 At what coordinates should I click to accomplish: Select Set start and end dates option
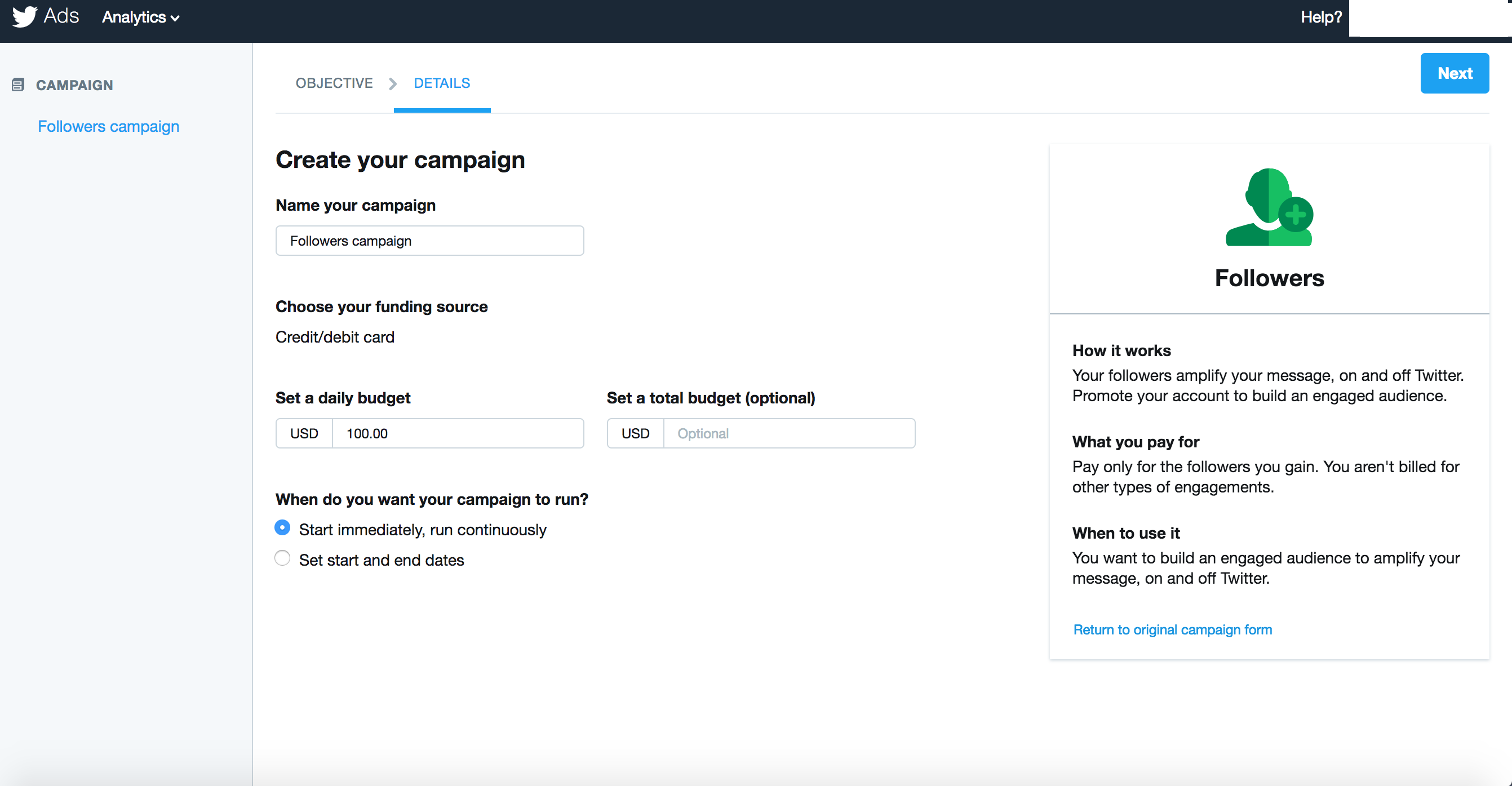[282, 558]
